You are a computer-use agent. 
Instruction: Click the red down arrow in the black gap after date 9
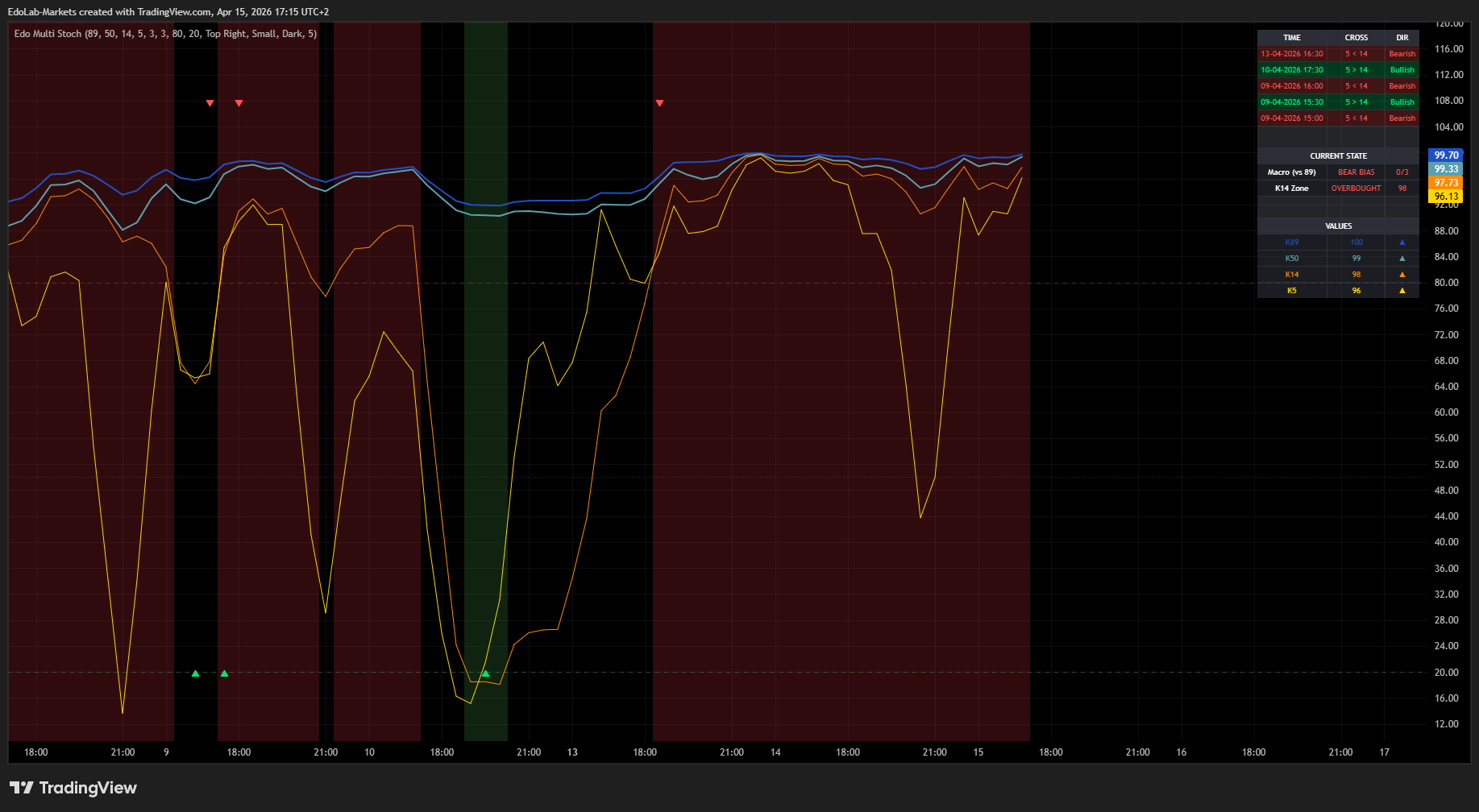pyautogui.click(x=210, y=103)
